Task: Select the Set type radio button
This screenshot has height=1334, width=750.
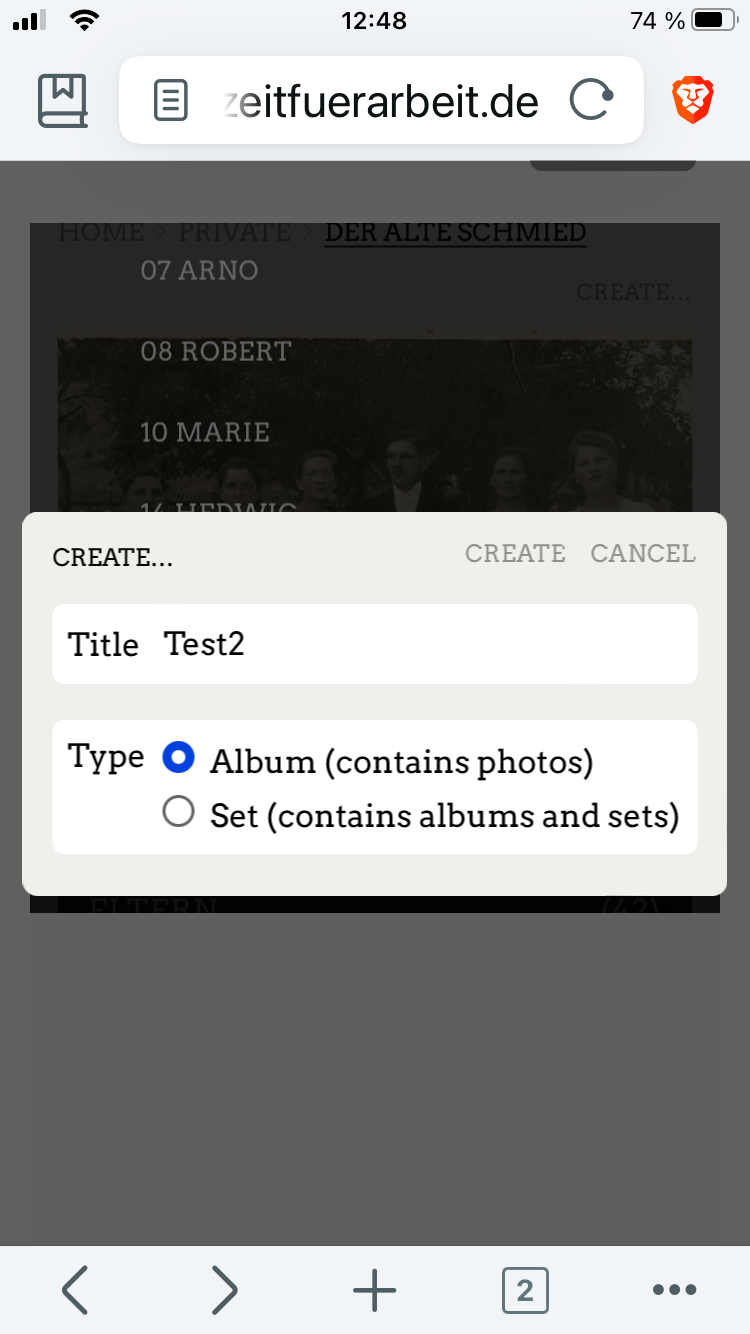Action: pyautogui.click(x=178, y=814)
